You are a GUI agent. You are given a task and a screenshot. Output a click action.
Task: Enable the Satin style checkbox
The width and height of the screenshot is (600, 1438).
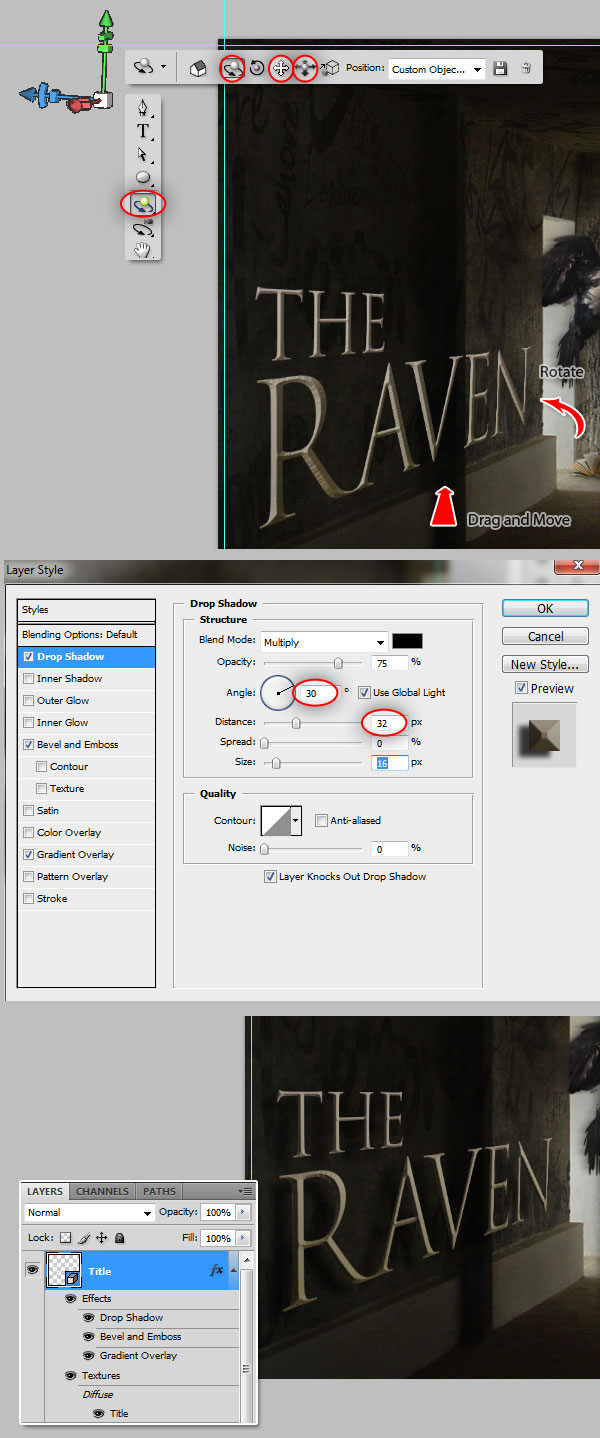[x=28, y=811]
